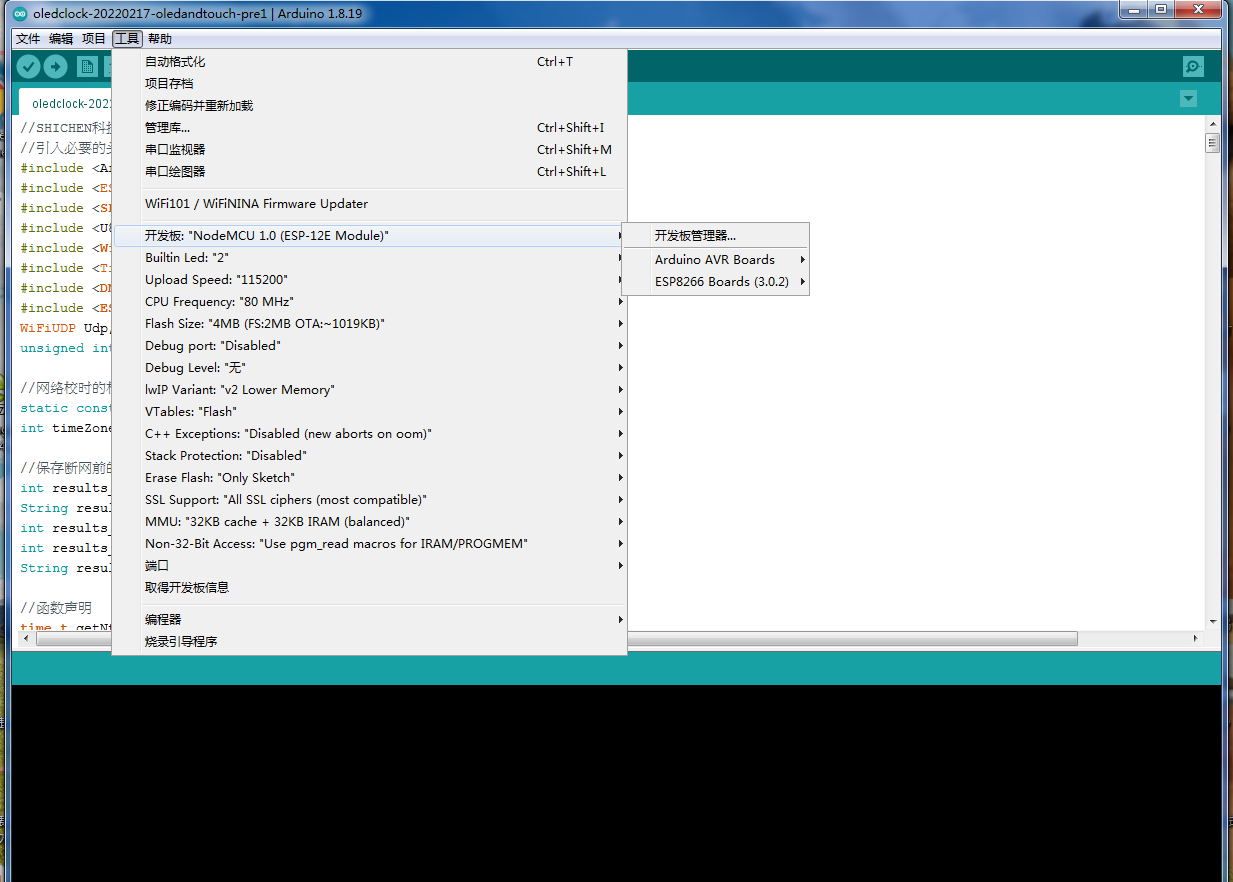Expand the CPU Frequency submenu
The image size is (1233, 882).
click(369, 302)
